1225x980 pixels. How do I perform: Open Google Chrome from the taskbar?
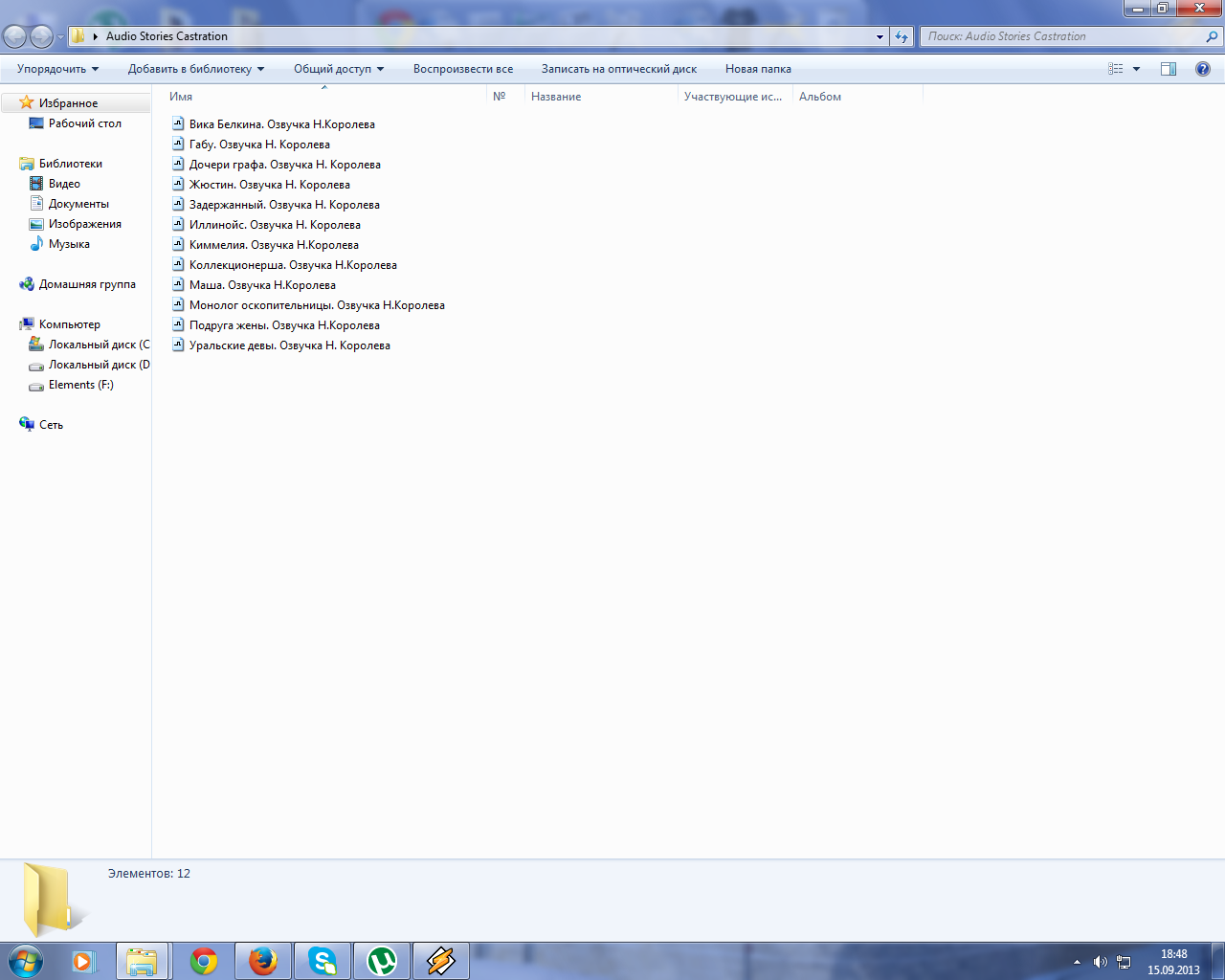pyautogui.click(x=204, y=961)
